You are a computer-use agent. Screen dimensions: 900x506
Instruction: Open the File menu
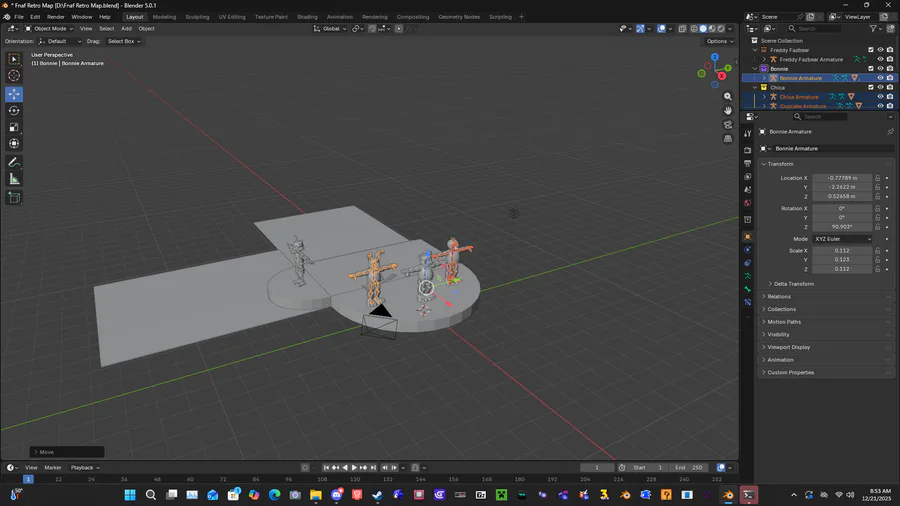pyautogui.click(x=19, y=17)
